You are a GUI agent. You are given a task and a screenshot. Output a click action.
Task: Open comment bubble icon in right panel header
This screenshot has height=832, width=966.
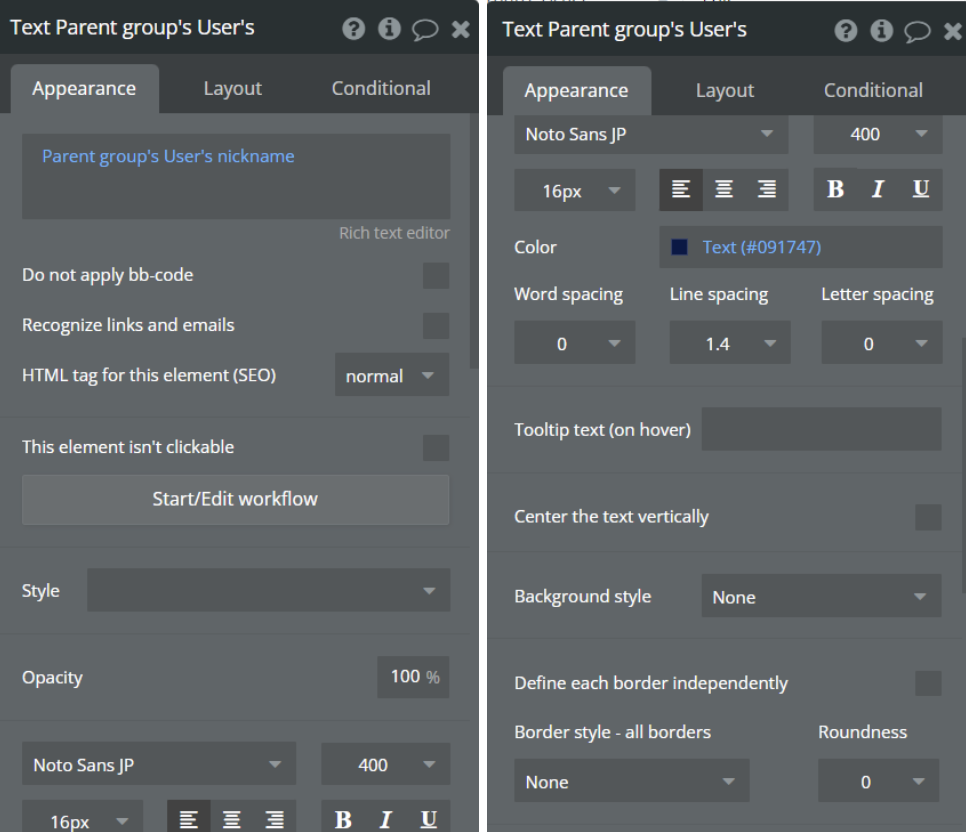917,31
